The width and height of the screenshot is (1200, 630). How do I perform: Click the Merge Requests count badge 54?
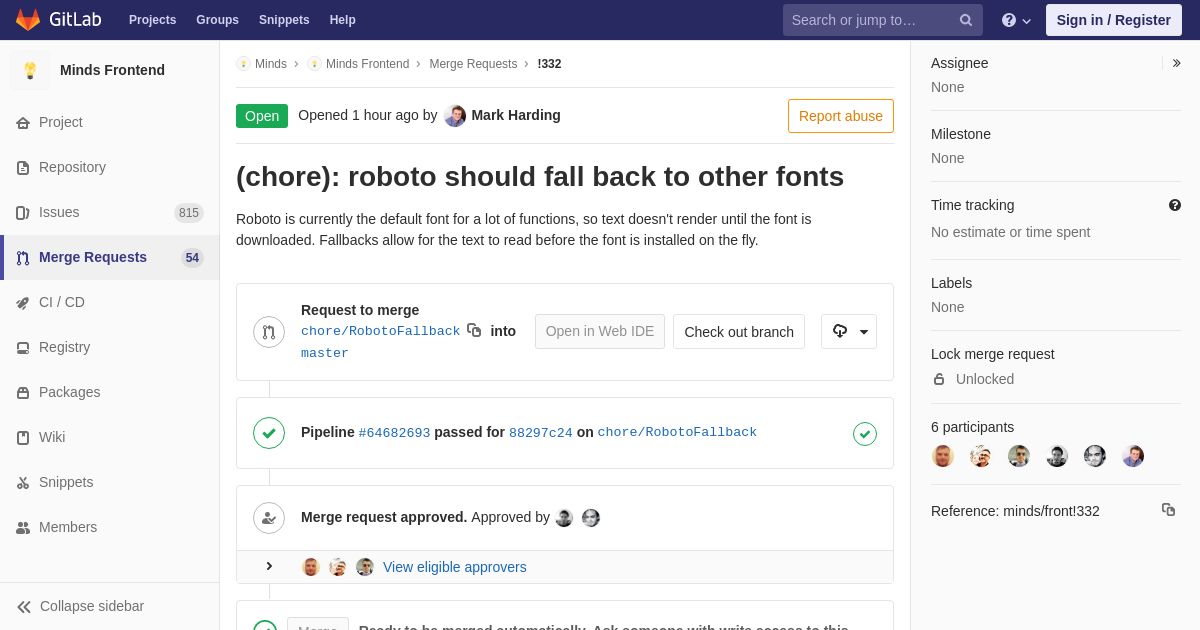pos(192,258)
